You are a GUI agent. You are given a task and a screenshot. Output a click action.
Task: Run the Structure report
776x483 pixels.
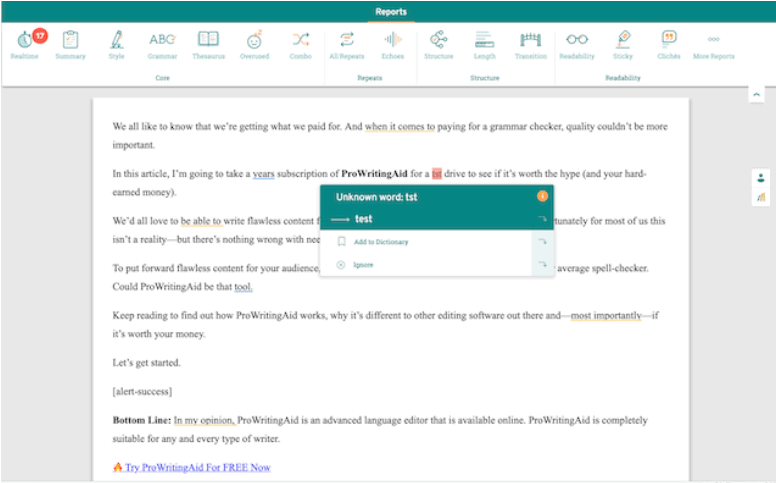pos(438,45)
